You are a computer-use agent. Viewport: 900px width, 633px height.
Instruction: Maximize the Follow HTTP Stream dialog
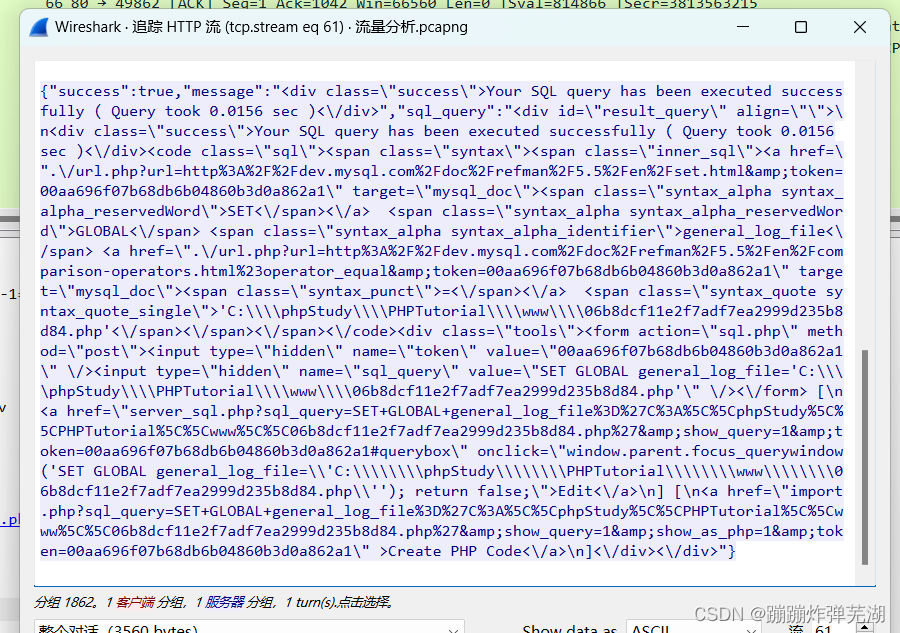(801, 27)
